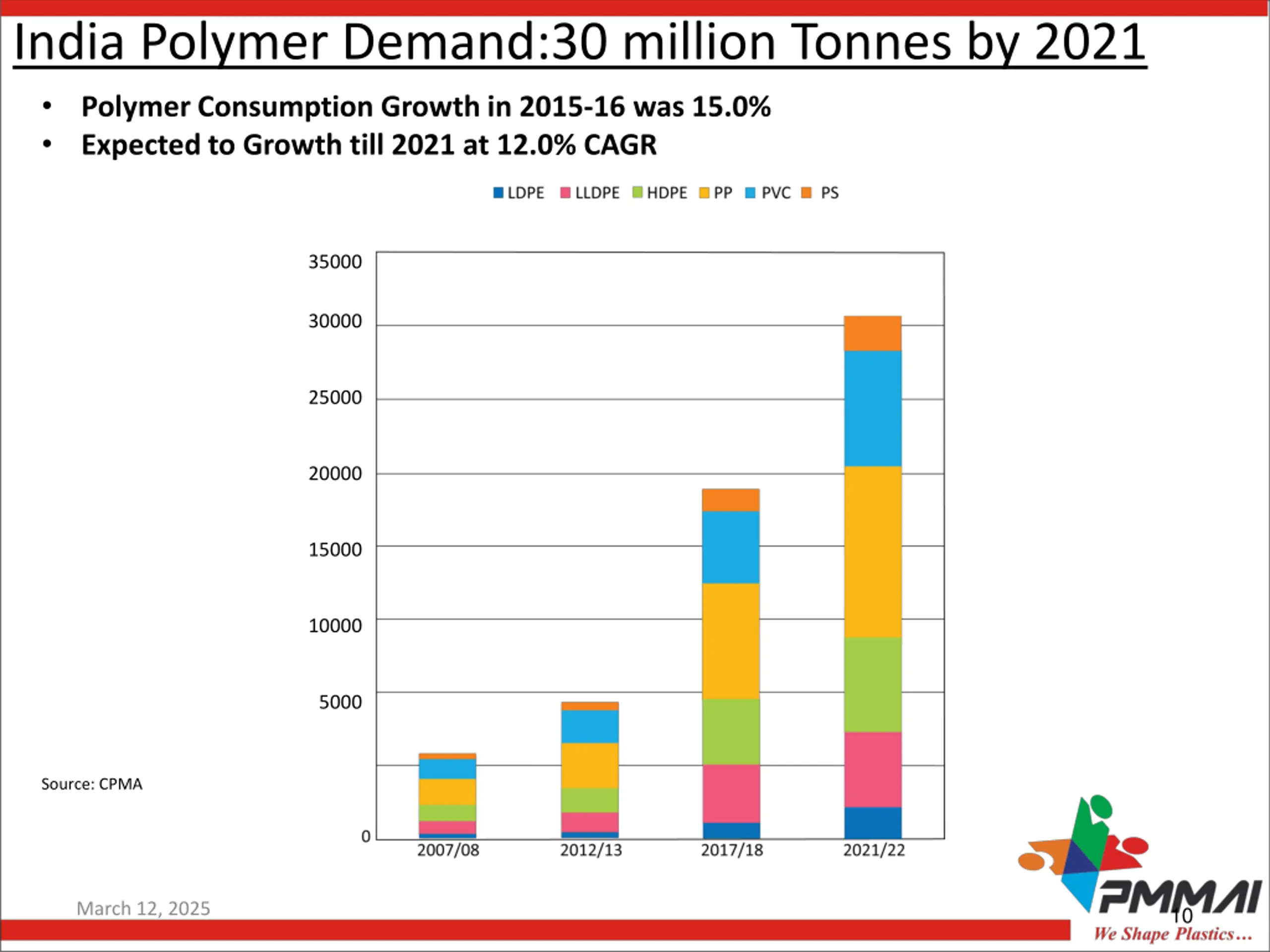Click the 'HDPE' legend label

coord(667,193)
